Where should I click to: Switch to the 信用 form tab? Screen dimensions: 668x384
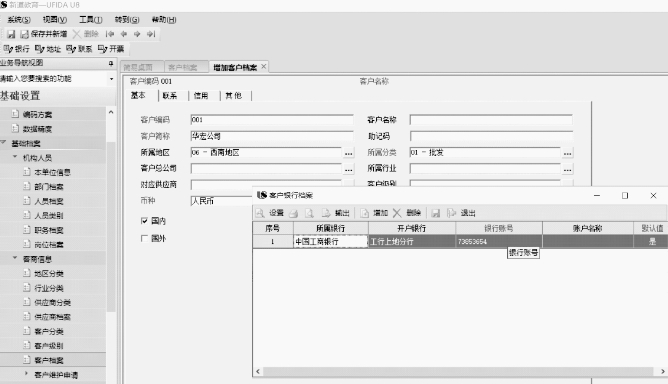click(201, 96)
